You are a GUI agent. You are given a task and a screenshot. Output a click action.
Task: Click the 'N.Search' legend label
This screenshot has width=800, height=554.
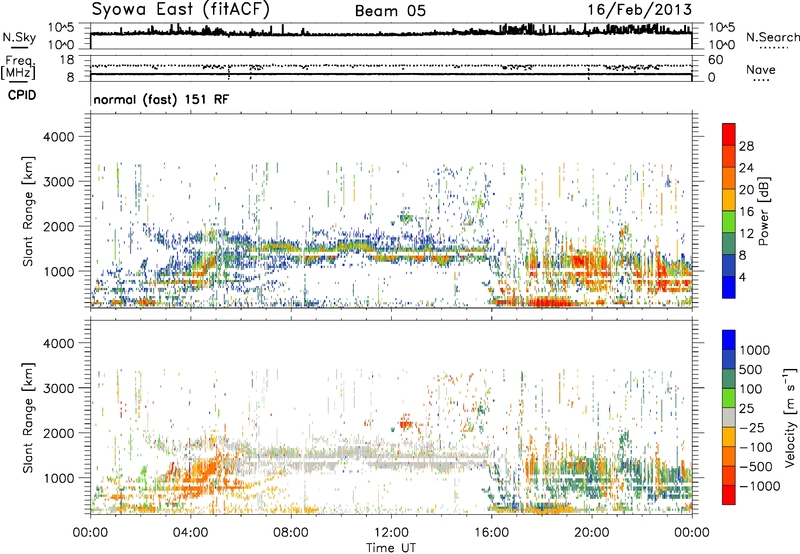772,37
